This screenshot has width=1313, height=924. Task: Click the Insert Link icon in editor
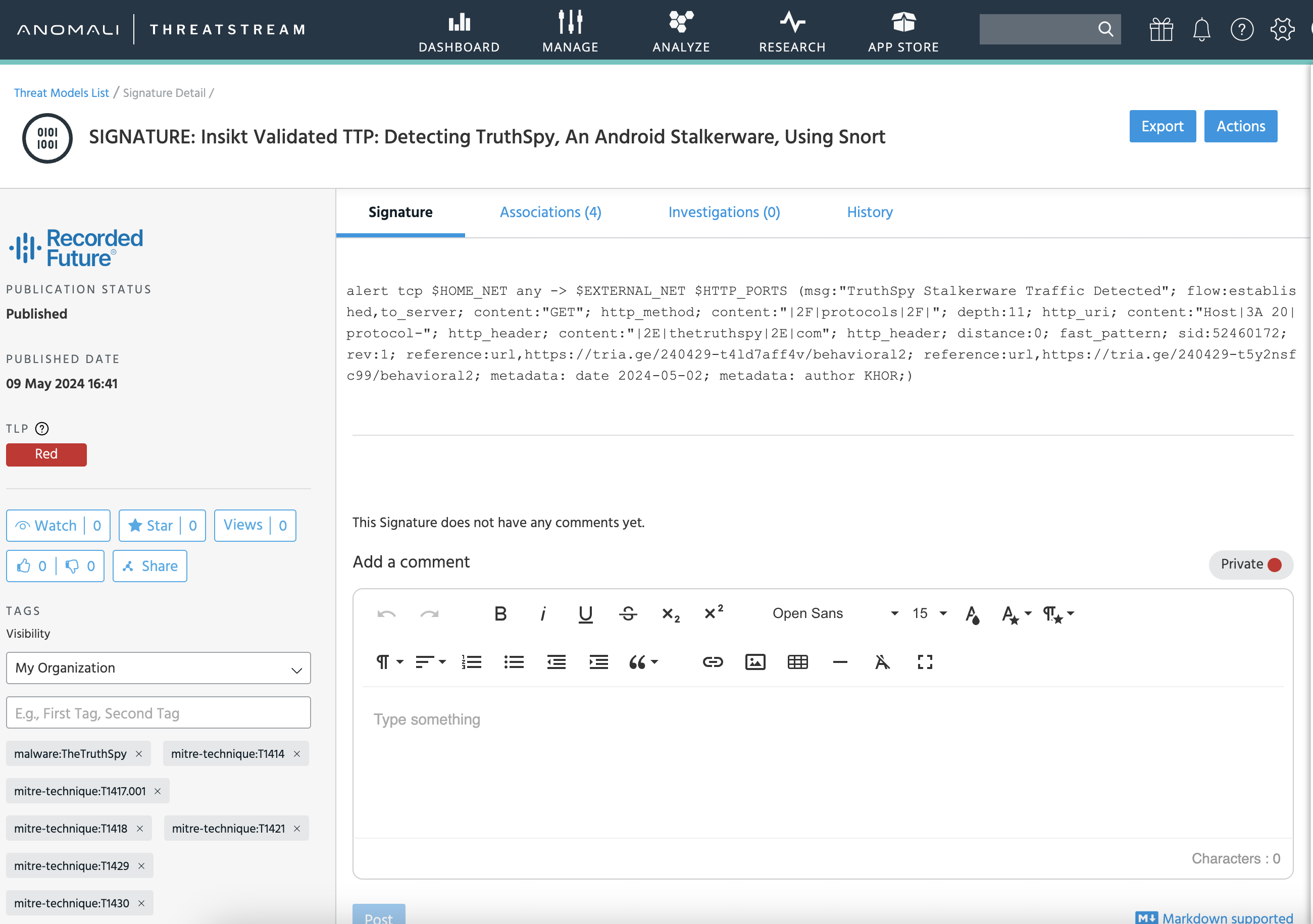[x=713, y=662]
